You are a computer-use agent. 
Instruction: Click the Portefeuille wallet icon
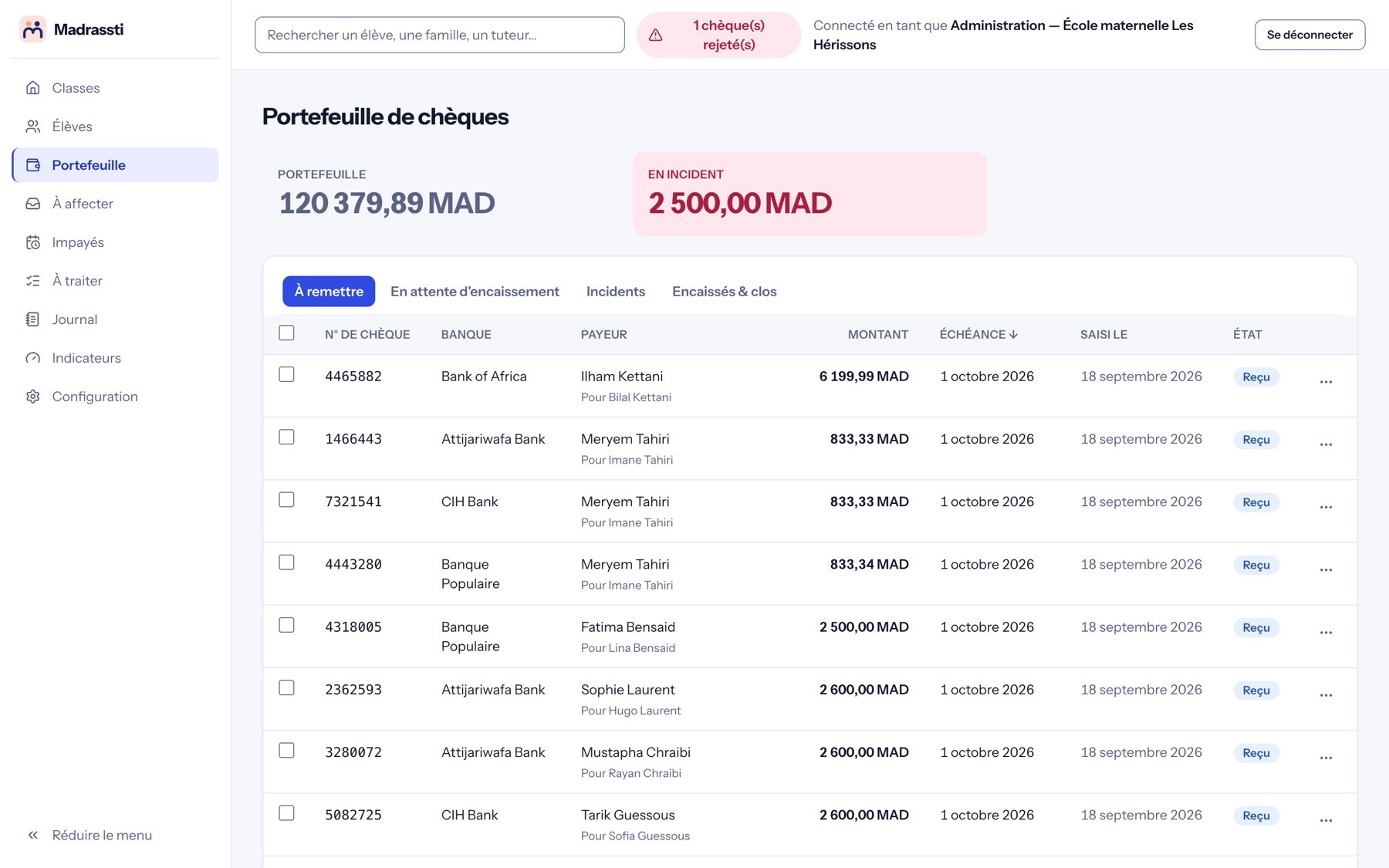[x=32, y=165]
